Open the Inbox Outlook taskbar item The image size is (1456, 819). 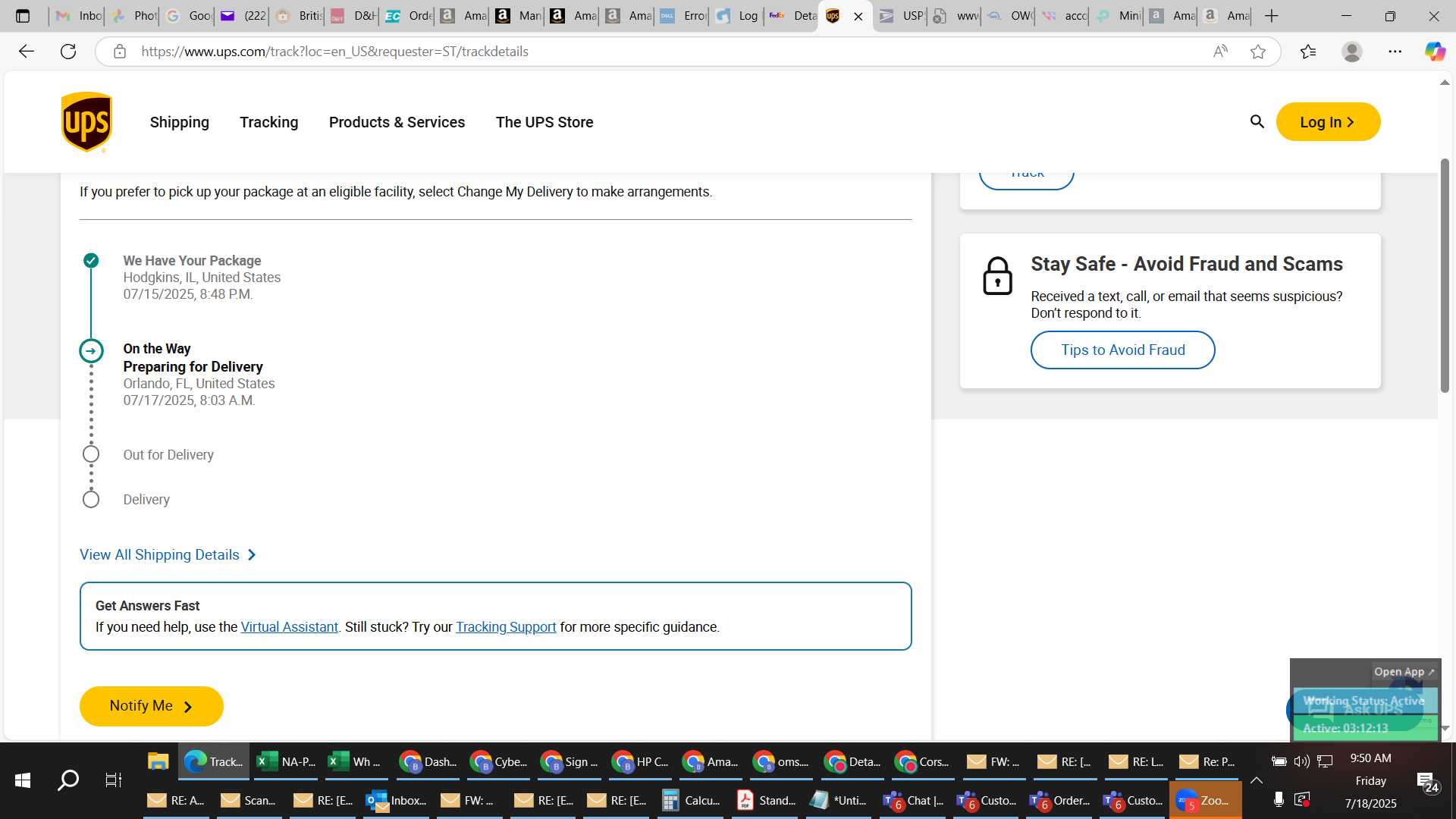click(x=397, y=800)
